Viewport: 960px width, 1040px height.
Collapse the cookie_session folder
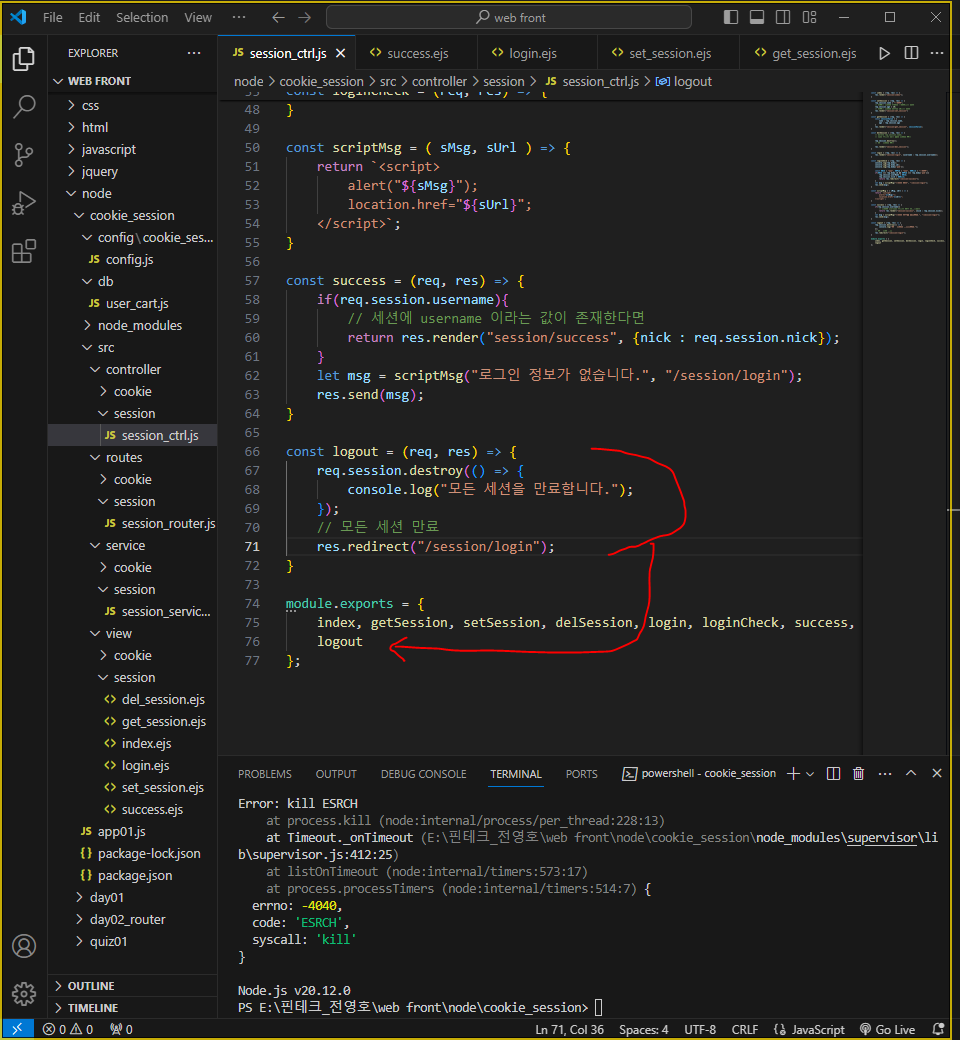point(133,216)
